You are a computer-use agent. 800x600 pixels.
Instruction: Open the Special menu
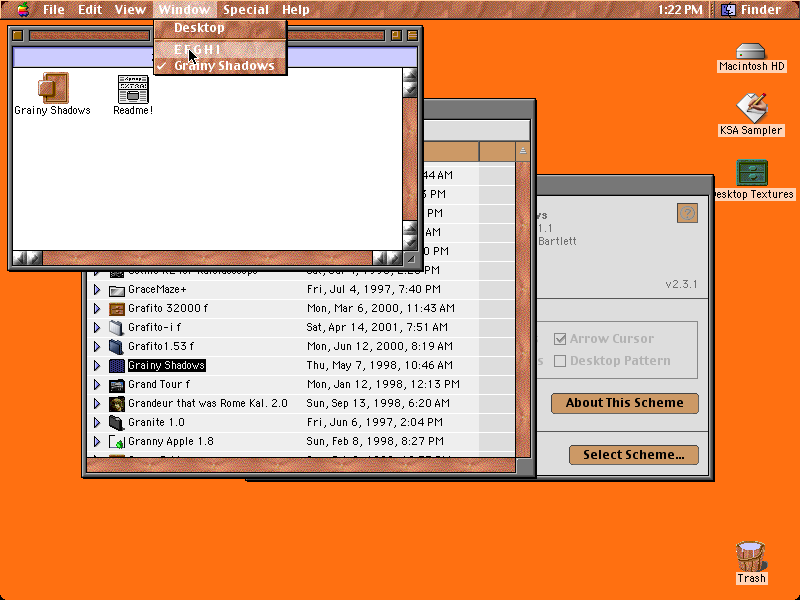tap(245, 10)
